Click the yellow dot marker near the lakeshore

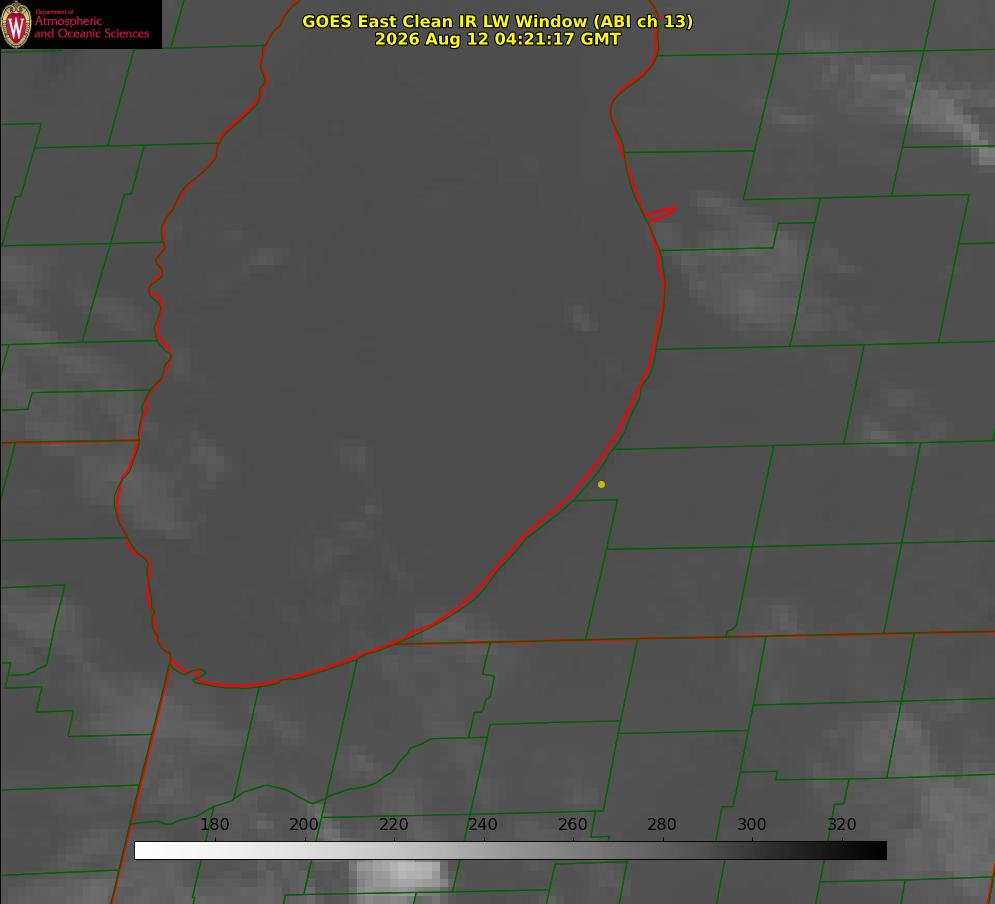tap(601, 484)
